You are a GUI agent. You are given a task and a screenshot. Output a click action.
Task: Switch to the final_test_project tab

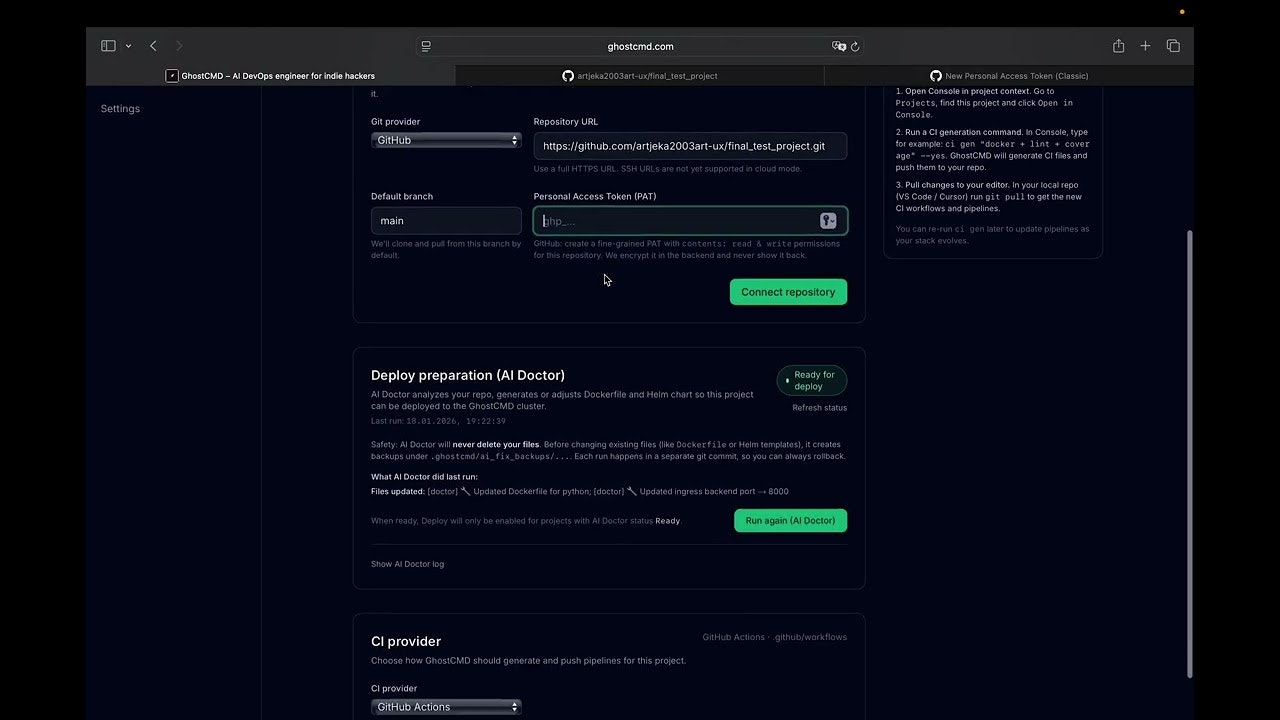point(638,75)
